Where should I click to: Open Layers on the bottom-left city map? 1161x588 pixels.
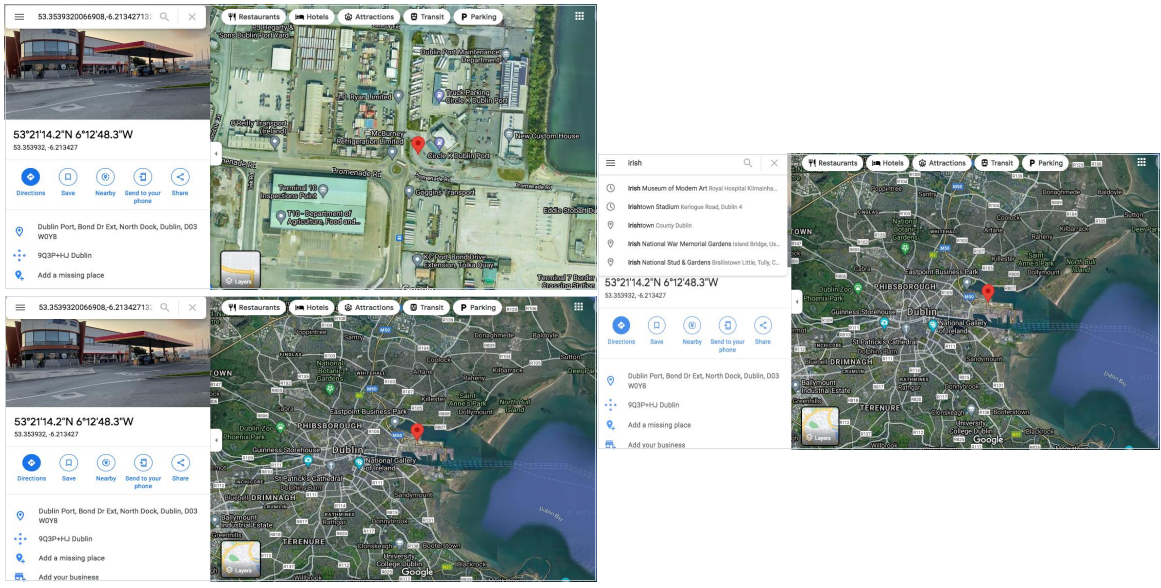(241, 558)
